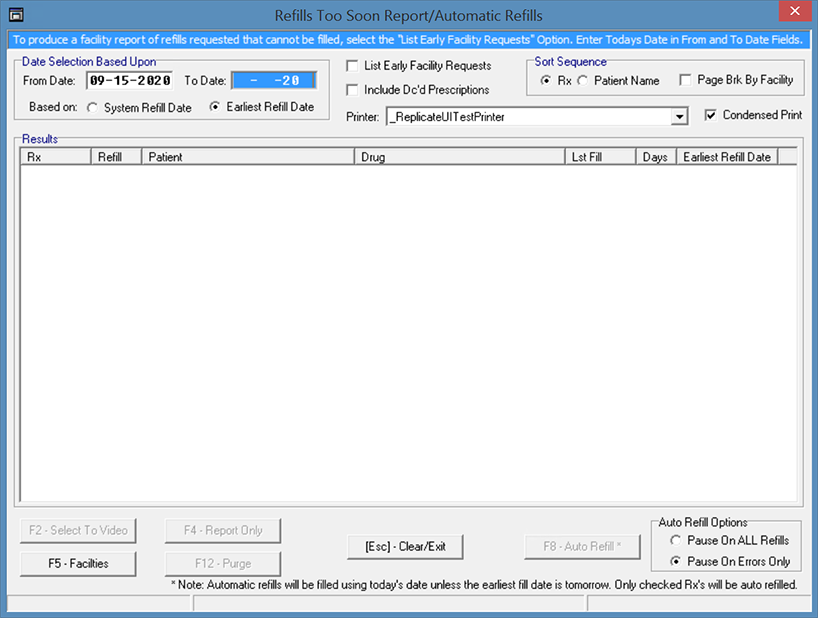
Task: Select System Refill Date radio button
Action: 93,108
